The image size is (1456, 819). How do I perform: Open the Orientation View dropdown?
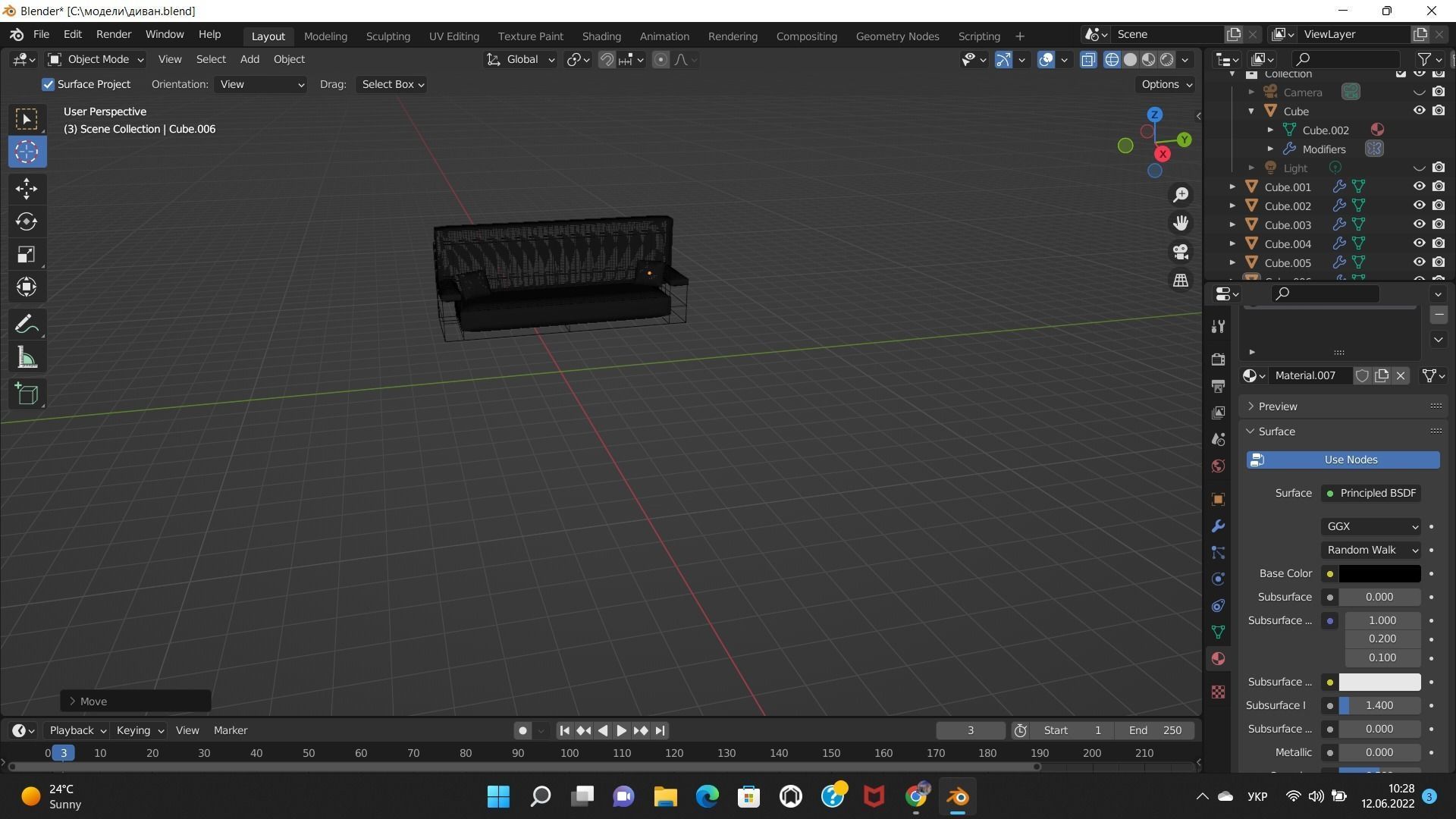[260, 84]
